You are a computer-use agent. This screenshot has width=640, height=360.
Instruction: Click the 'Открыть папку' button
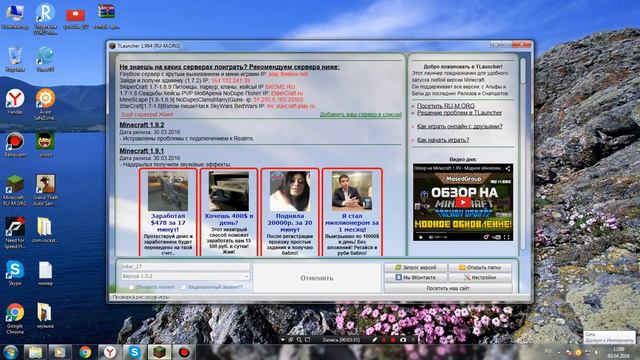480,267
